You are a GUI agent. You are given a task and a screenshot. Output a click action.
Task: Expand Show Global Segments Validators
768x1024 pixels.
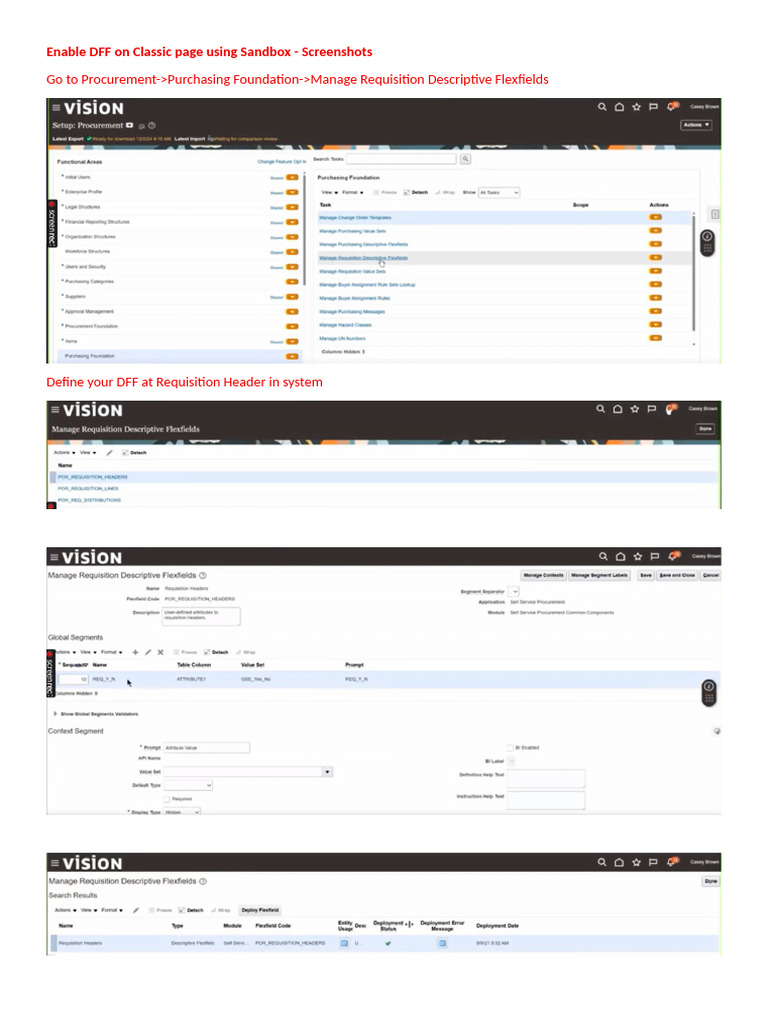point(55,714)
